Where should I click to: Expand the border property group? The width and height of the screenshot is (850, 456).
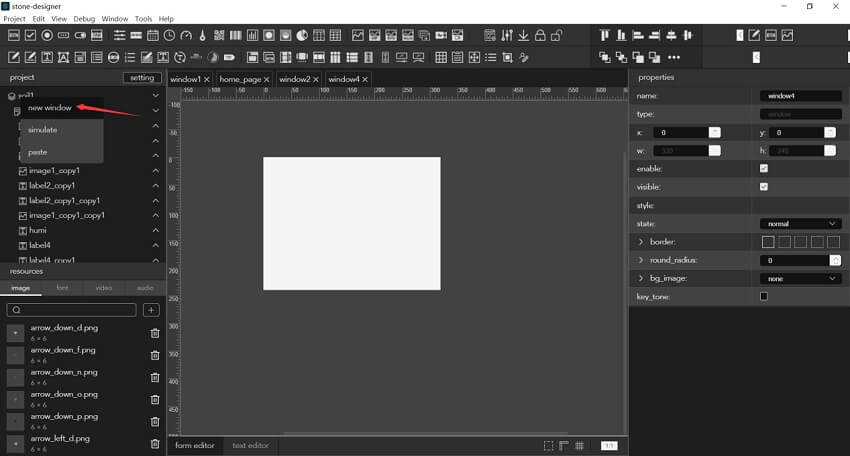point(641,242)
